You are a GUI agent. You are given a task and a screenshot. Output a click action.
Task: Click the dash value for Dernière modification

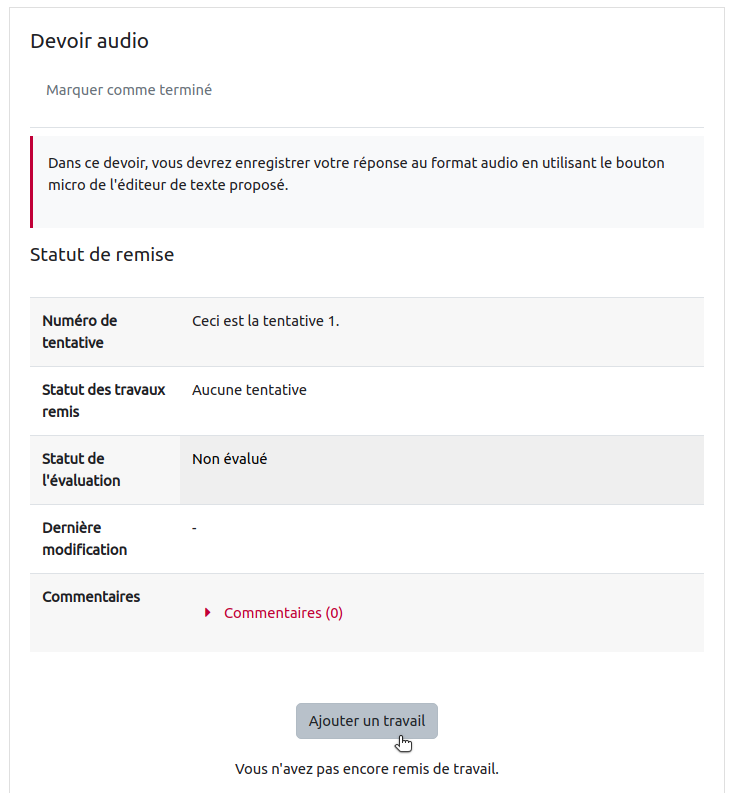(194, 528)
